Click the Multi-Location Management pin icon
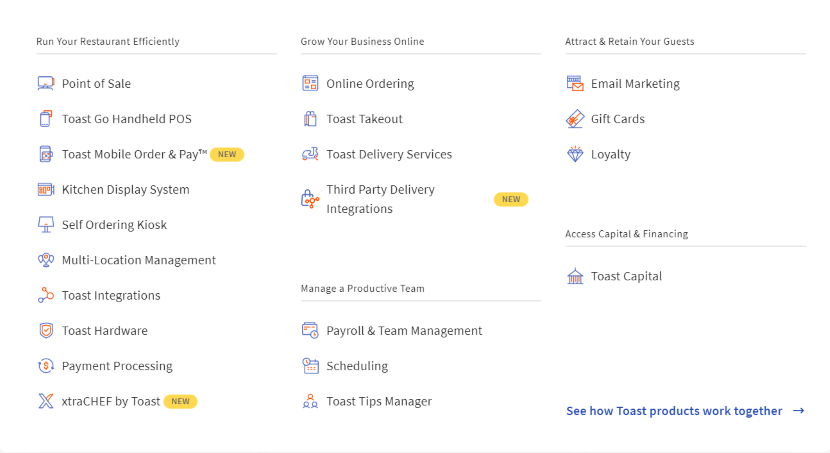The width and height of the screenshot is (830, 453). [x=45, y=260]
